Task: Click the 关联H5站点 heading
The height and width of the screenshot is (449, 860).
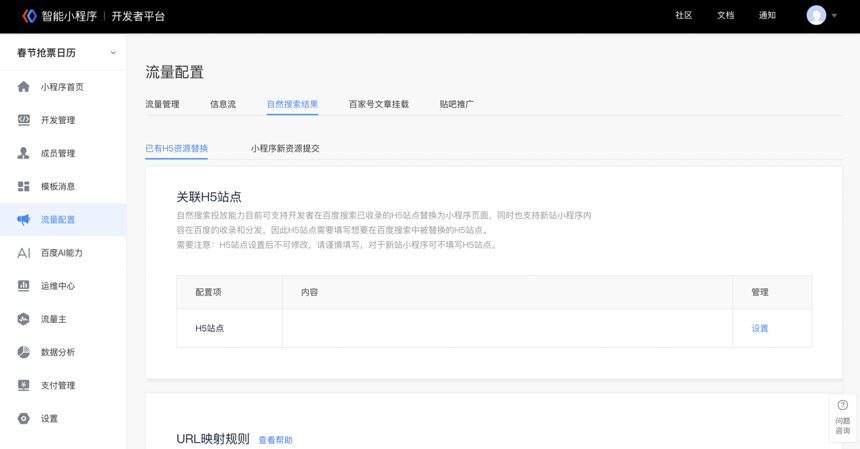Action: click(x=209, y=197)
